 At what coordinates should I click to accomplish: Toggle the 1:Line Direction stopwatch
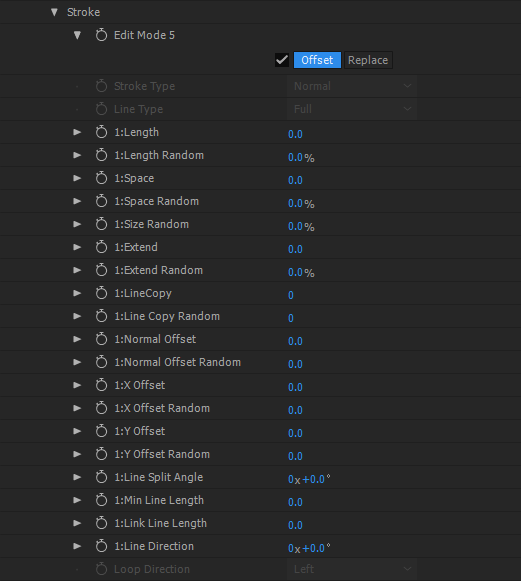101,545
